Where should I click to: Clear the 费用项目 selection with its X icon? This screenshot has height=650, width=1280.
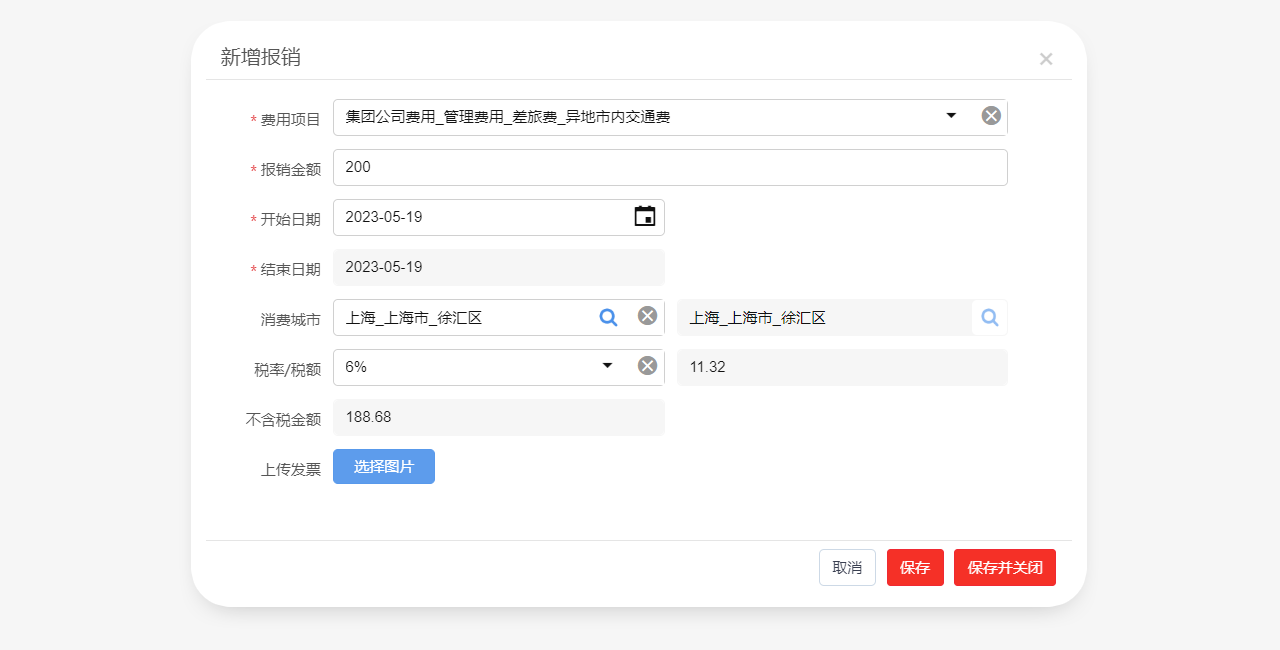991,116
